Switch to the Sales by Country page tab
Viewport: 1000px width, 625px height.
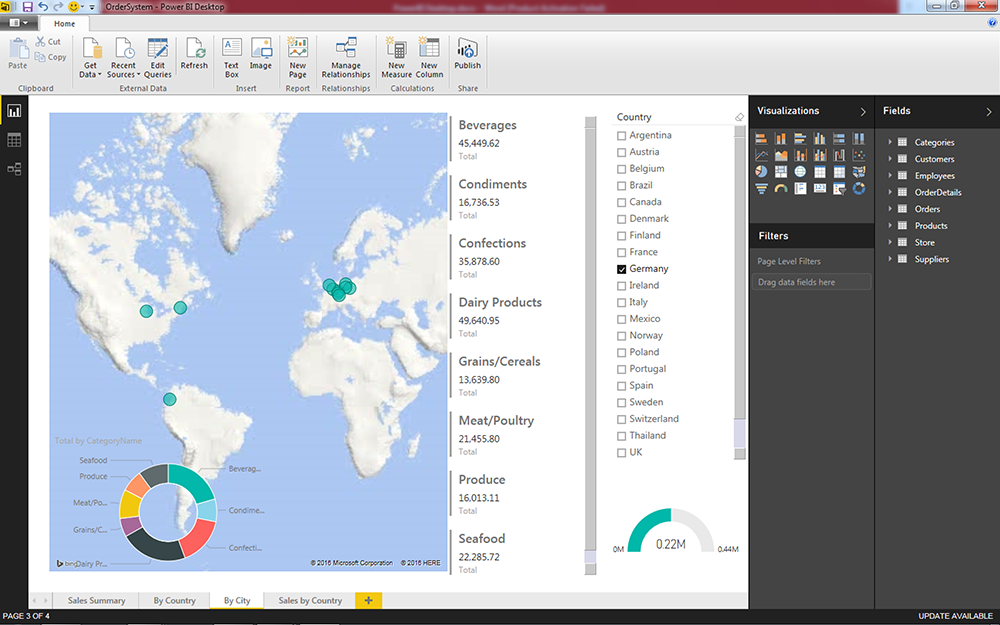tap(310, 600)
